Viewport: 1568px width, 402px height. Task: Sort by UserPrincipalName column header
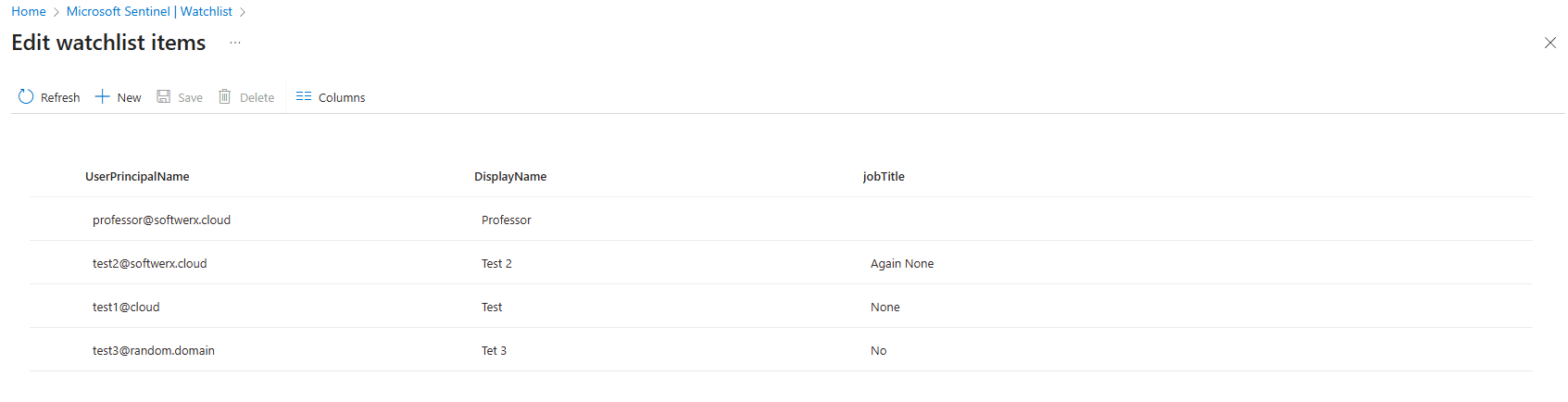(x=137, y=176)
